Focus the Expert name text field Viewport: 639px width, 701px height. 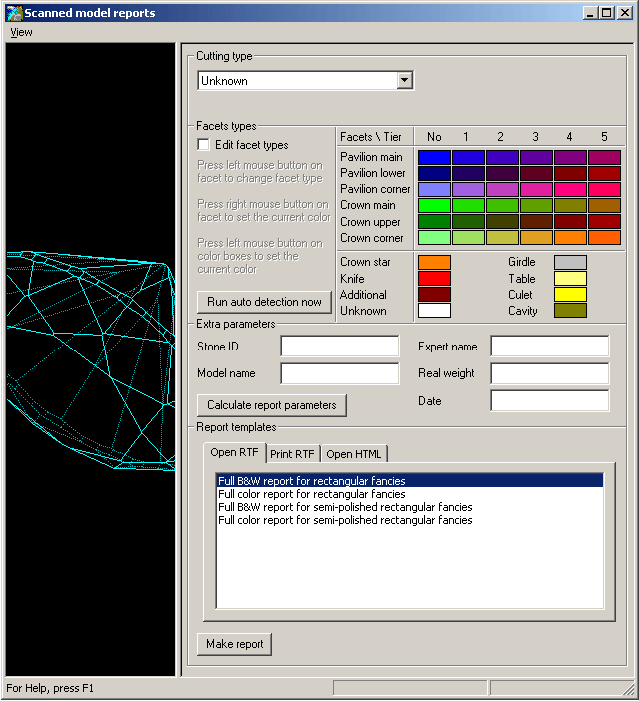(x=549, y=347)
